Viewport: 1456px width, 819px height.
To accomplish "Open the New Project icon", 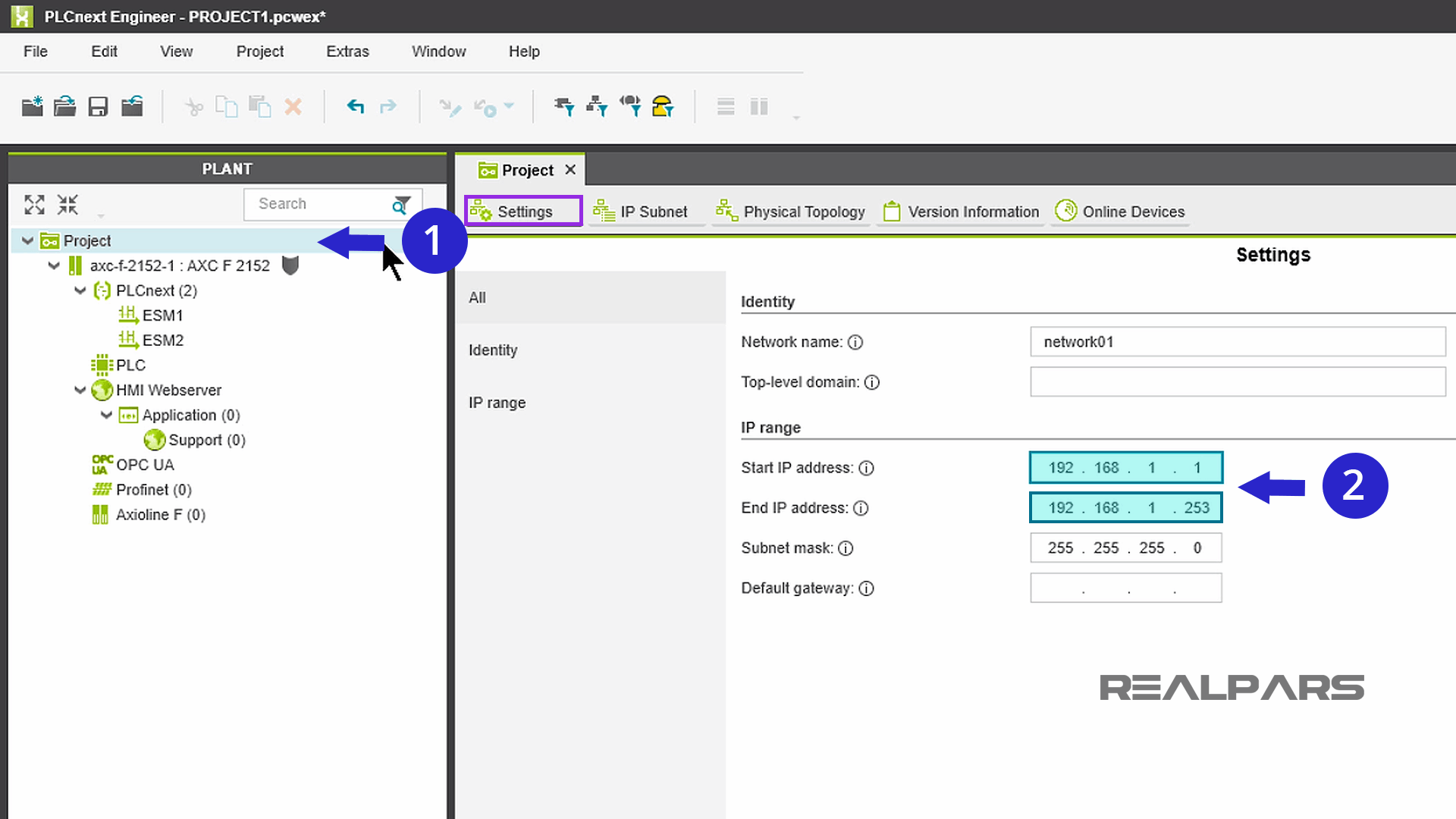I will click(x=32, y=106).
